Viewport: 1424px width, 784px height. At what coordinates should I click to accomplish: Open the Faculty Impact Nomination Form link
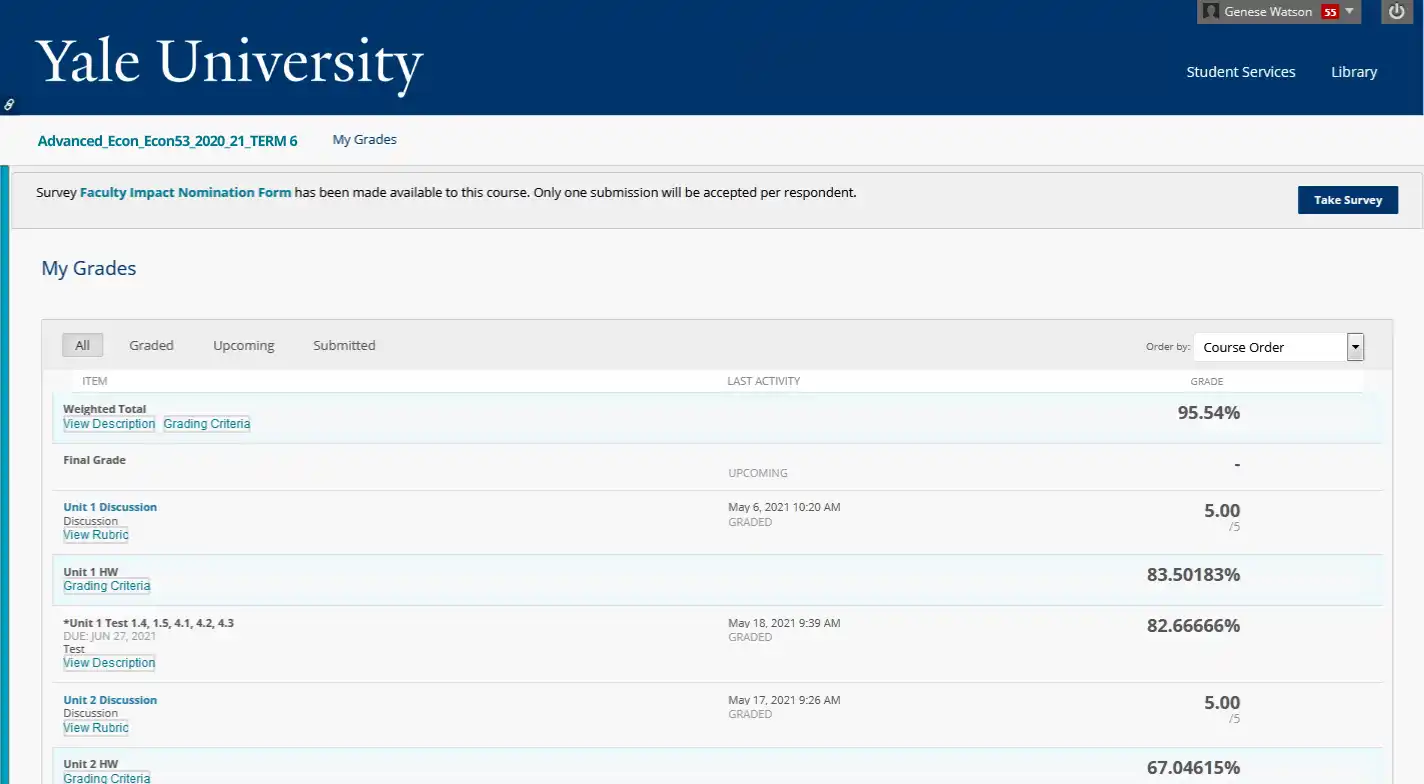tap(185, 192)
